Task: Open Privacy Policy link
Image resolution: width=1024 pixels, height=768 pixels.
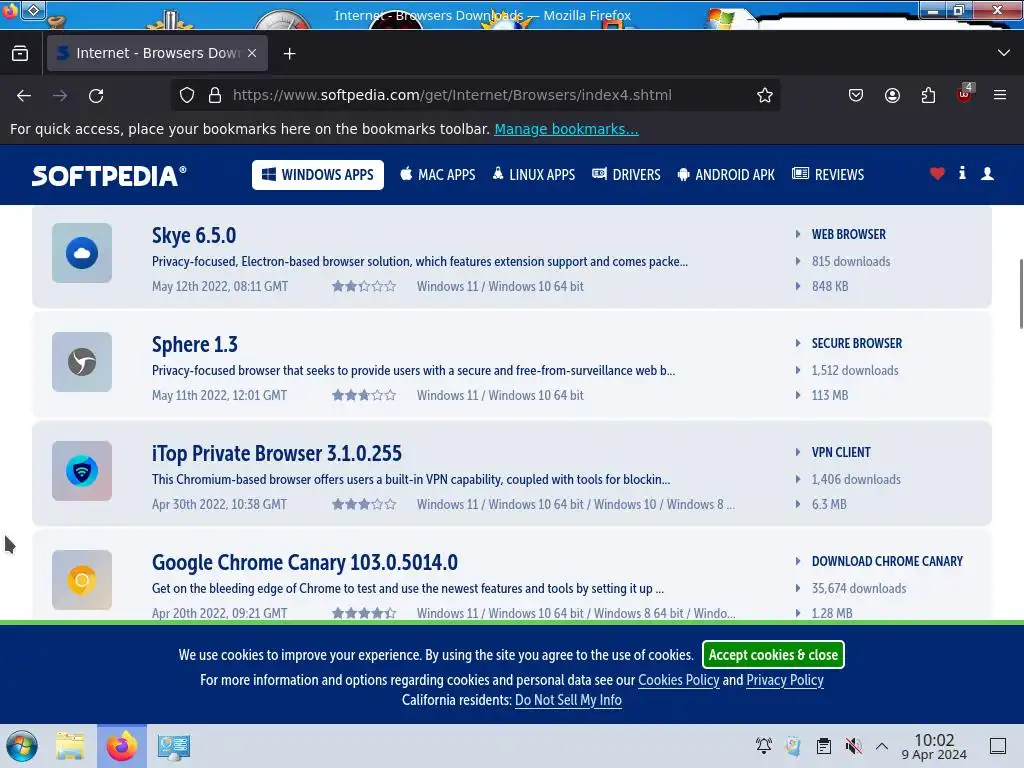Action: [x=785, y=680]
